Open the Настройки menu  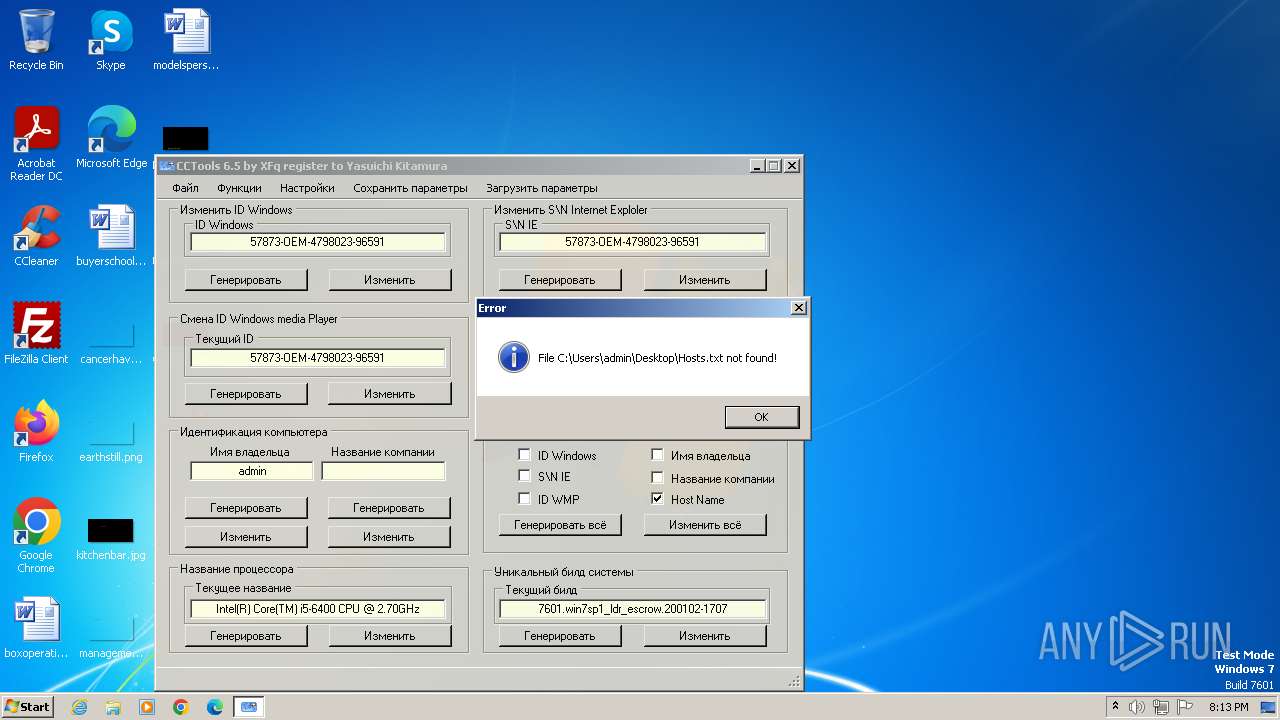[x=307, y=188]
